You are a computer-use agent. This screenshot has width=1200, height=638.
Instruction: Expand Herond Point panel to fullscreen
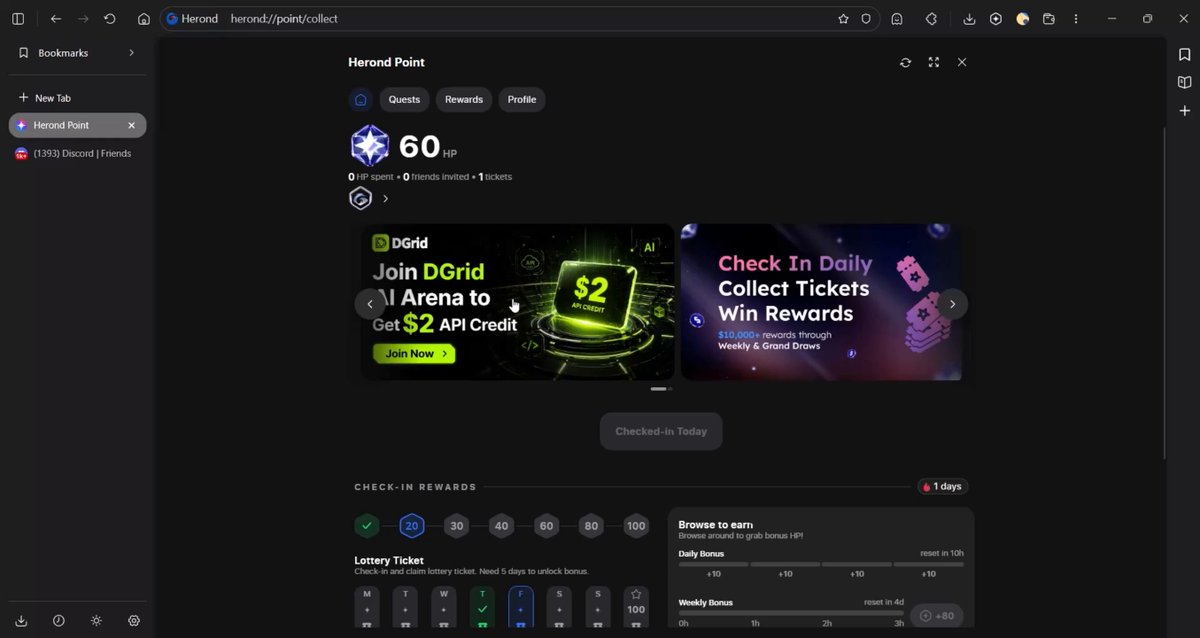coord(933,62)
